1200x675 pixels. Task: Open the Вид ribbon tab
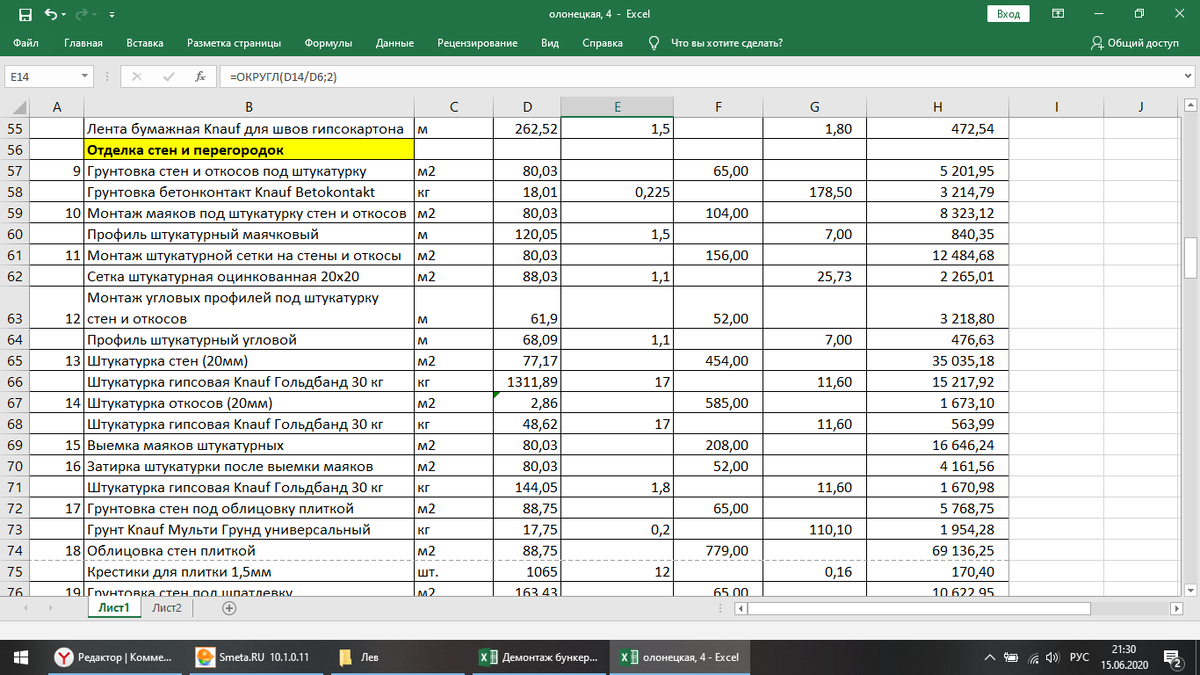(550, 43)
